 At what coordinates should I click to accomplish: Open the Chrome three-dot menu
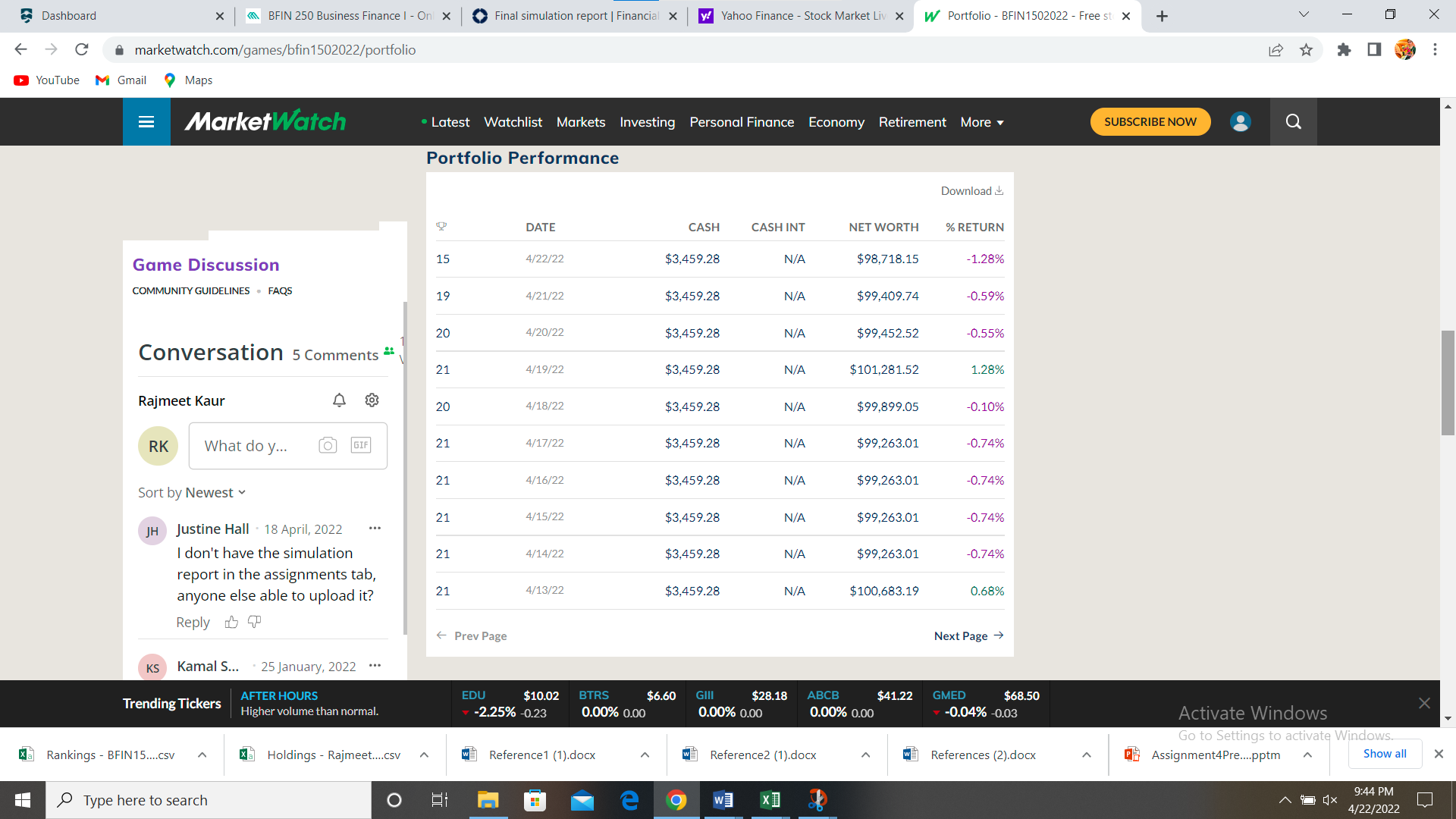1435,50
